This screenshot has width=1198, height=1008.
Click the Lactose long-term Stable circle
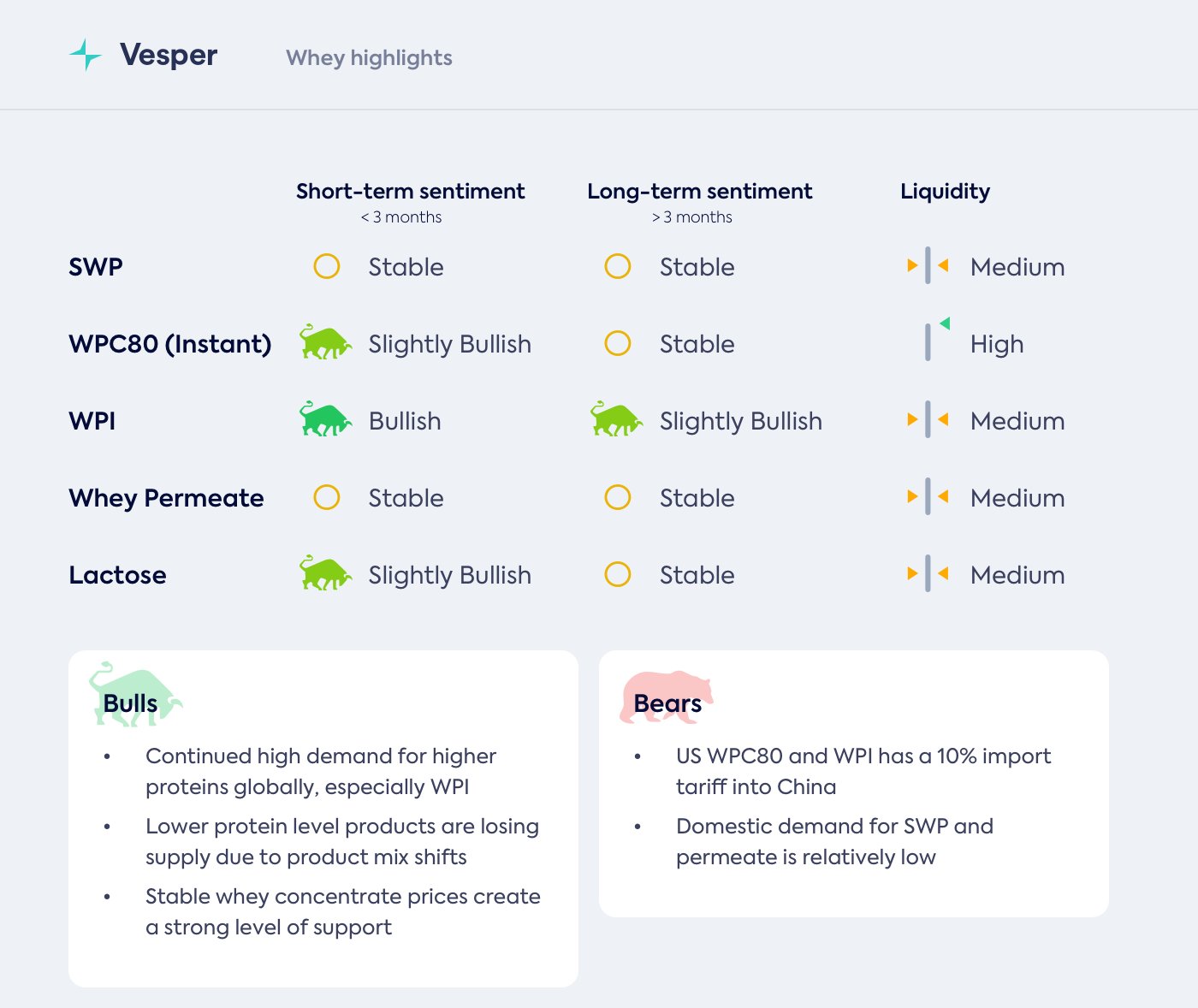point(618,574)
